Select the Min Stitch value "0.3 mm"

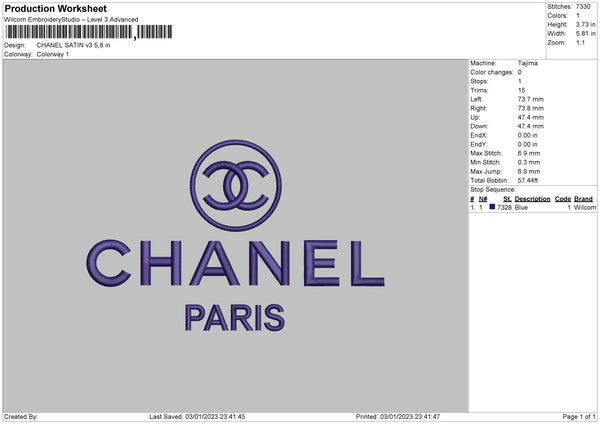(529, 162)
